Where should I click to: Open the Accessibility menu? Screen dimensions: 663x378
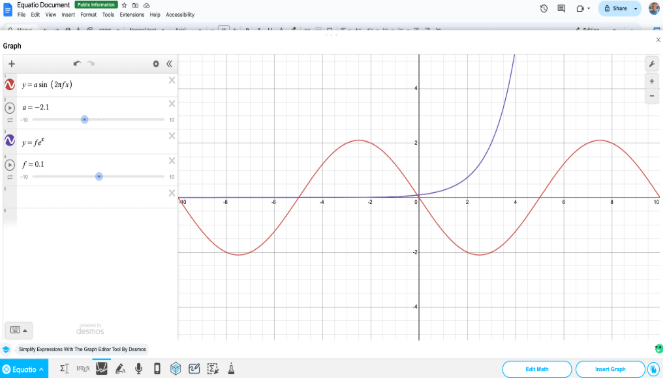[180, 15]
